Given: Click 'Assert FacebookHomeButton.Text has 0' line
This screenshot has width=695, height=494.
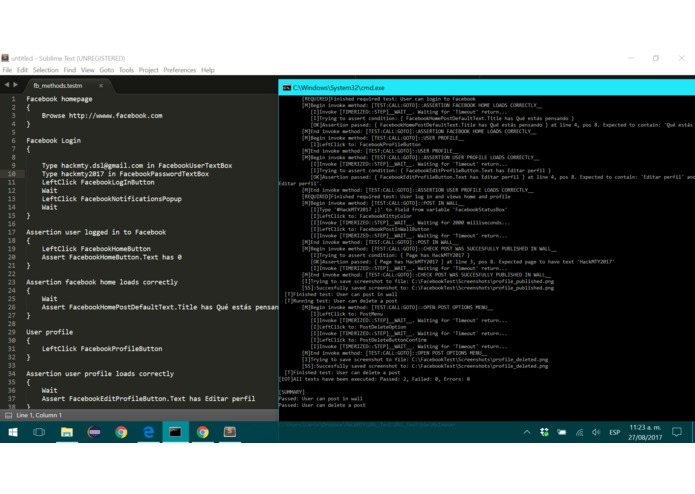Looking at the screenshot, I should (112, 257).
